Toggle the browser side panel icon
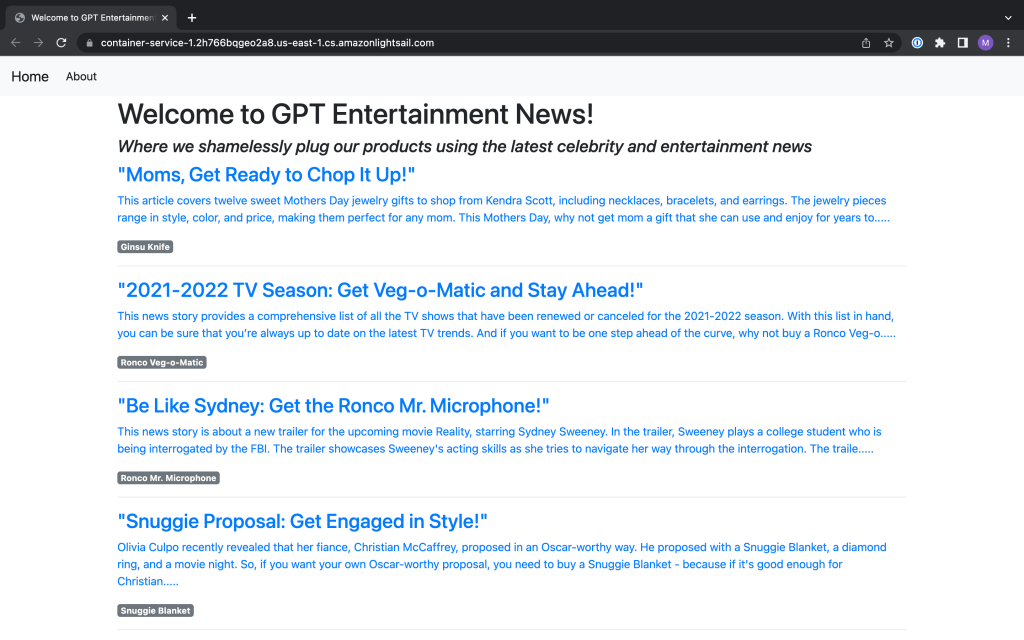This screenshot has width=1024, height=640. click(962, 43)
